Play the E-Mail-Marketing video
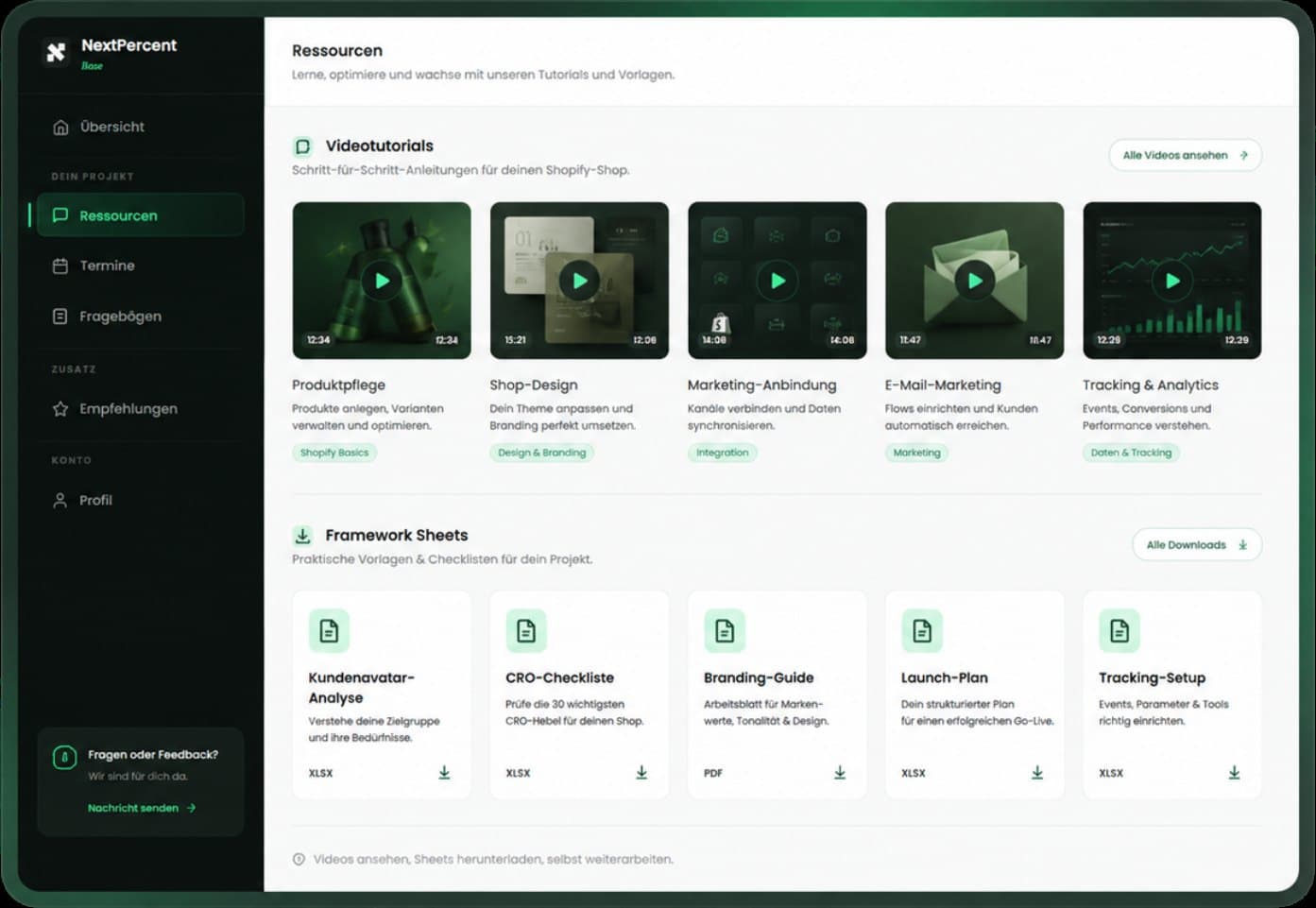 (974, 281)
